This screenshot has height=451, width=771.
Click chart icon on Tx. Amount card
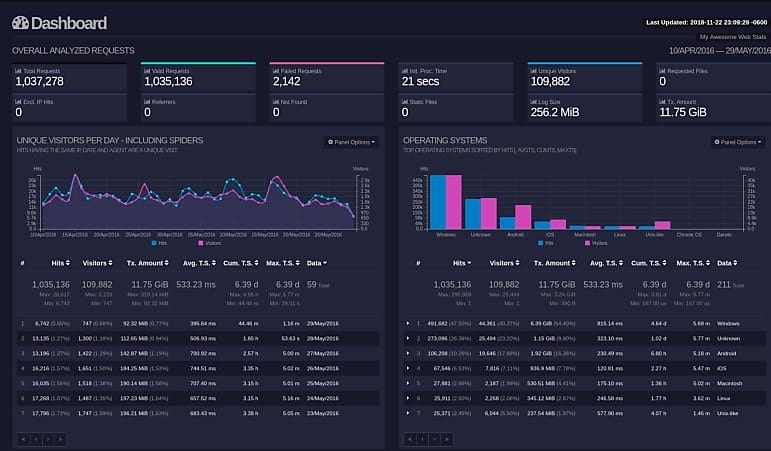[662, 102]
